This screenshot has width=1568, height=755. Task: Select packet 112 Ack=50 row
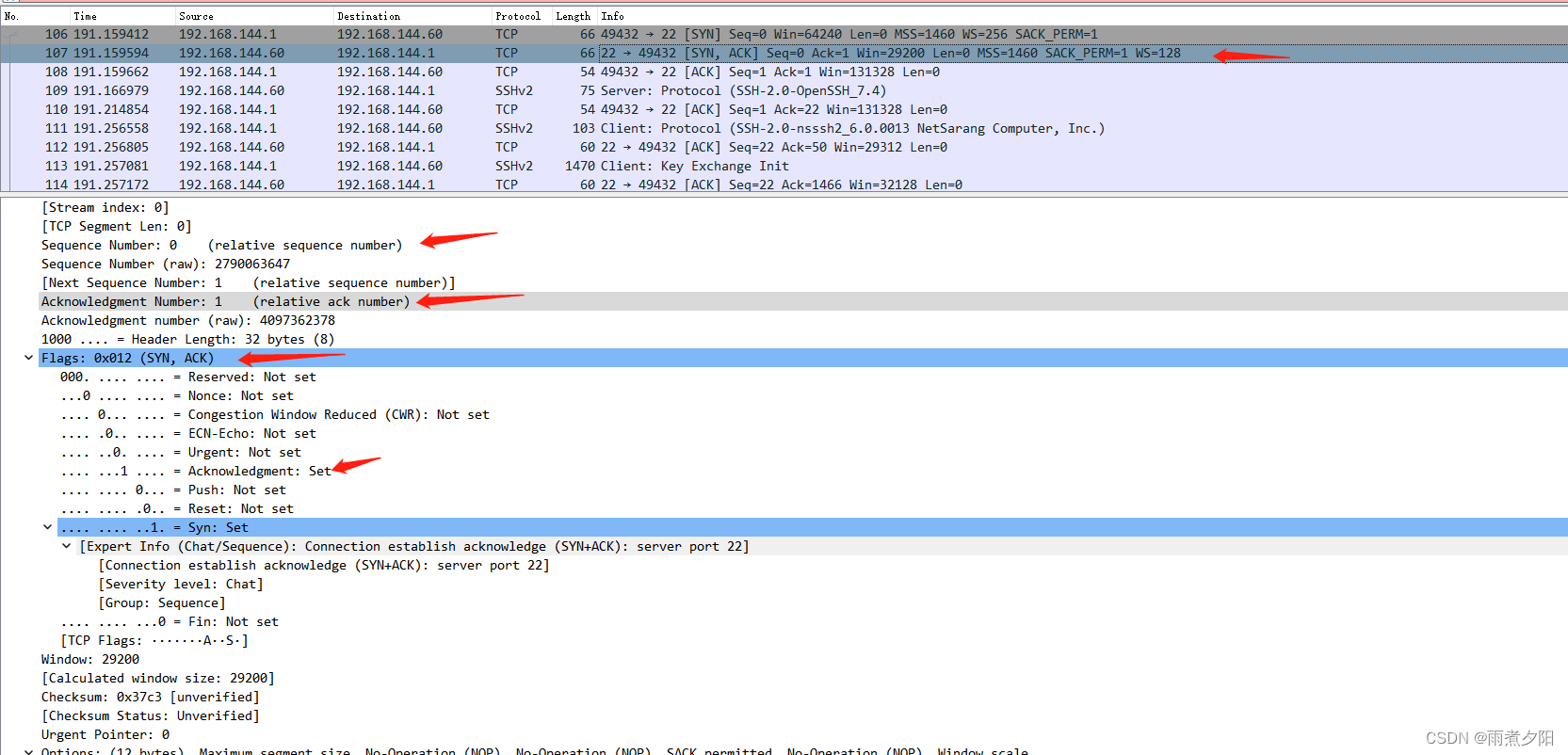784,147
